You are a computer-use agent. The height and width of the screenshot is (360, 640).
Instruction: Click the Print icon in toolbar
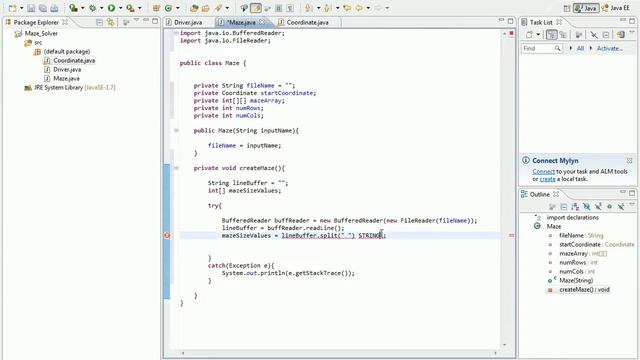(x=54, y=8)
